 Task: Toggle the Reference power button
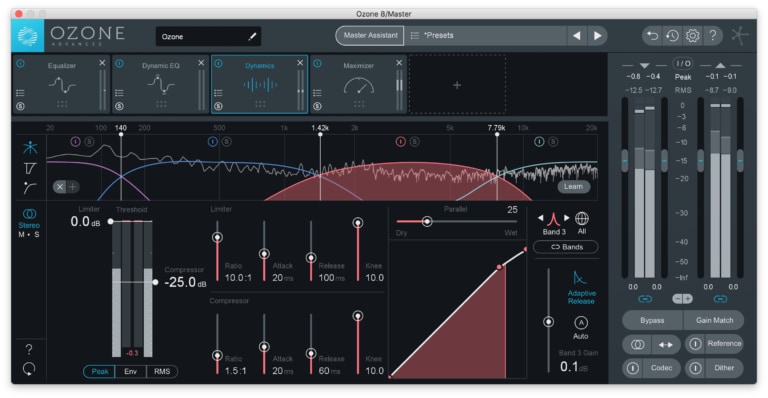[695, 344]
